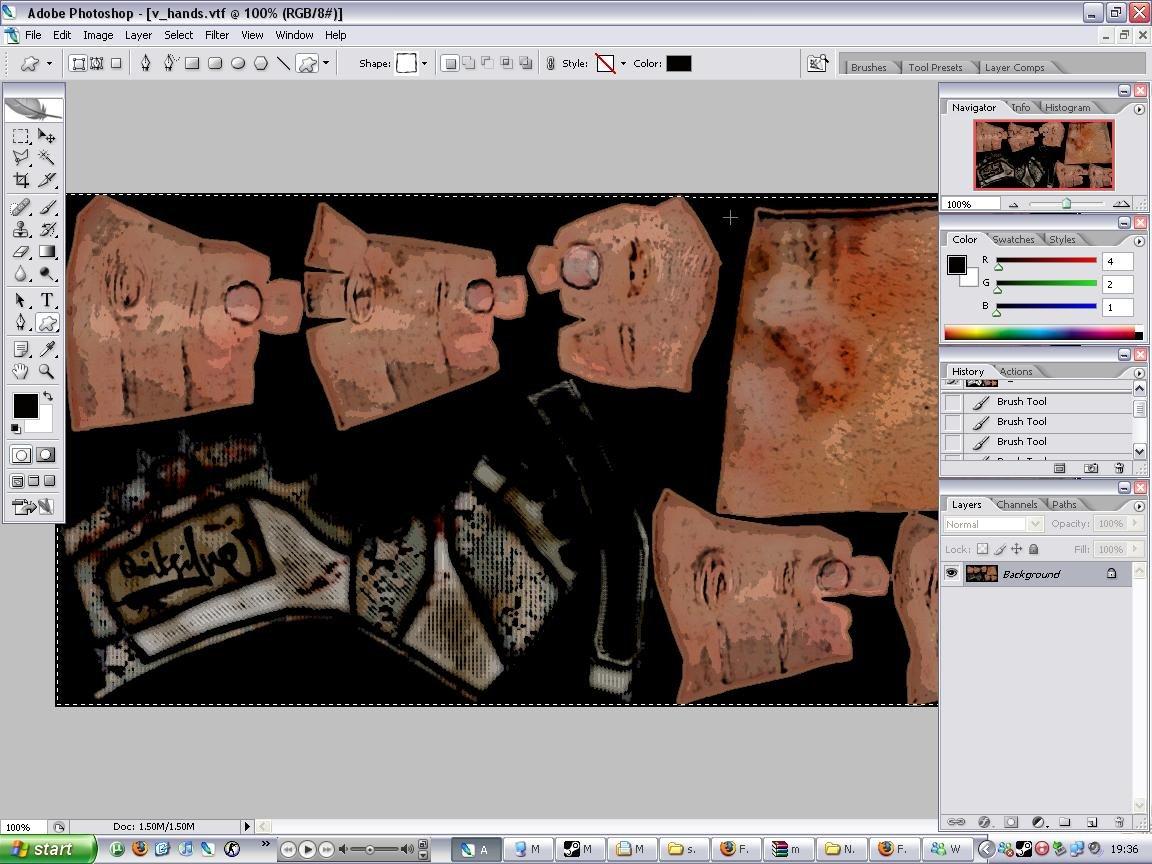The height and width of the screenshot is (864, 1152).
Task: Select the Eraser tool
Action: coord(20,252)
